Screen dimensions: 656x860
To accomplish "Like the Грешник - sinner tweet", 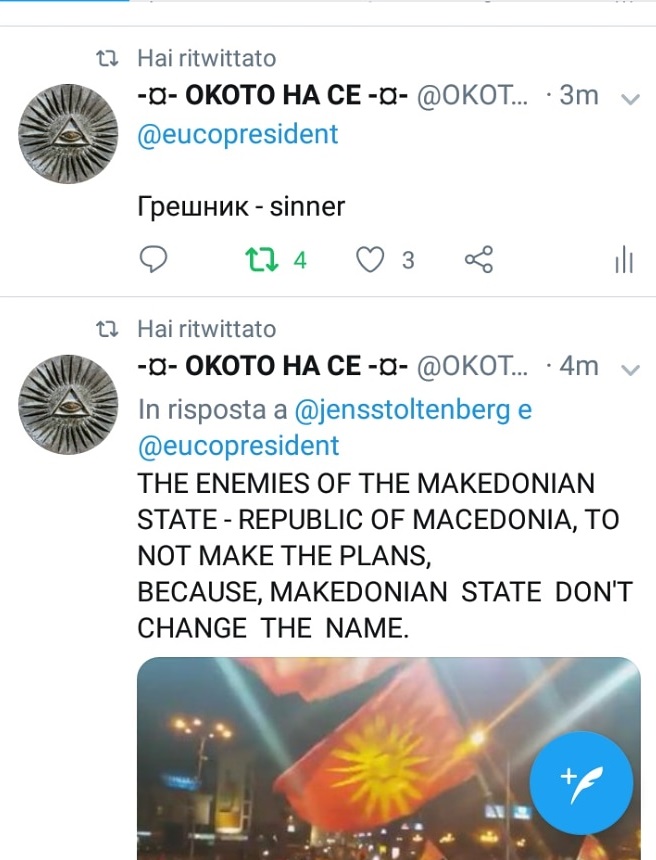I will [370, 259].
